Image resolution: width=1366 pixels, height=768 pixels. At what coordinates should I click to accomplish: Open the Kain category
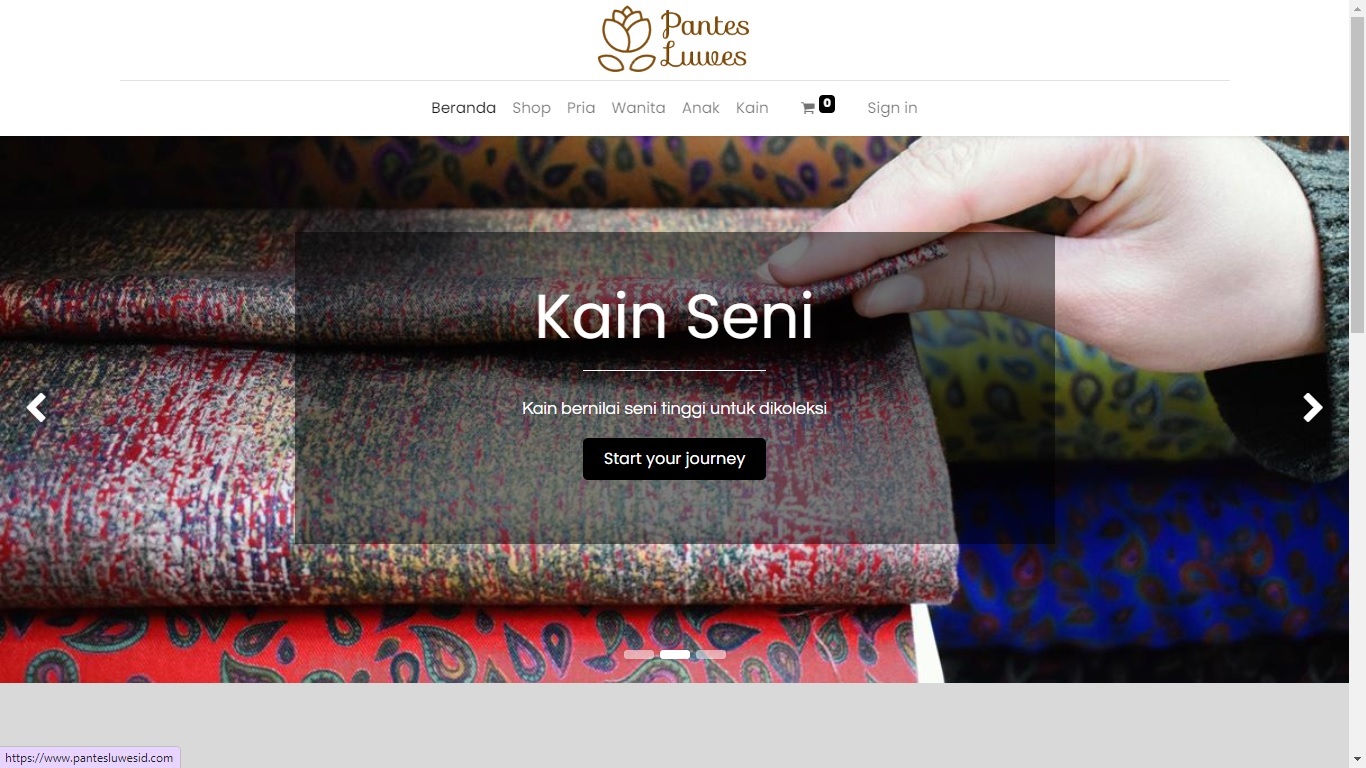click(x=752, y=108)
